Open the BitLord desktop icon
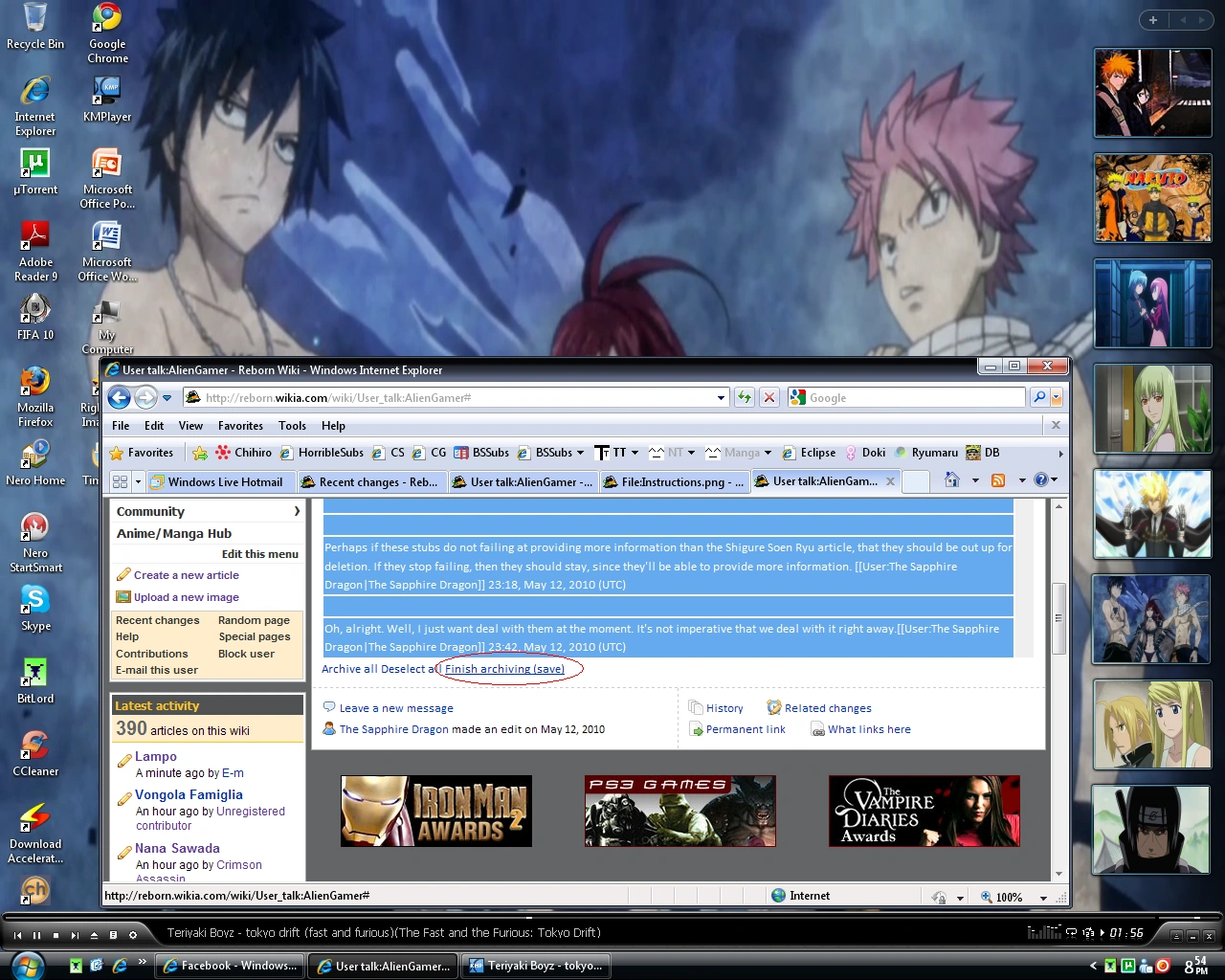Screen dimensions: 1225x980 pos(35,681)
